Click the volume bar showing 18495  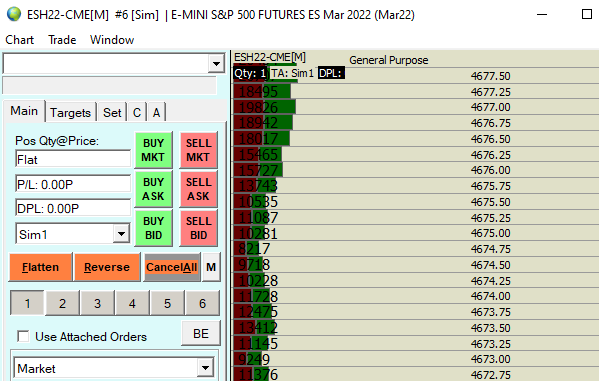pos(262,92)
